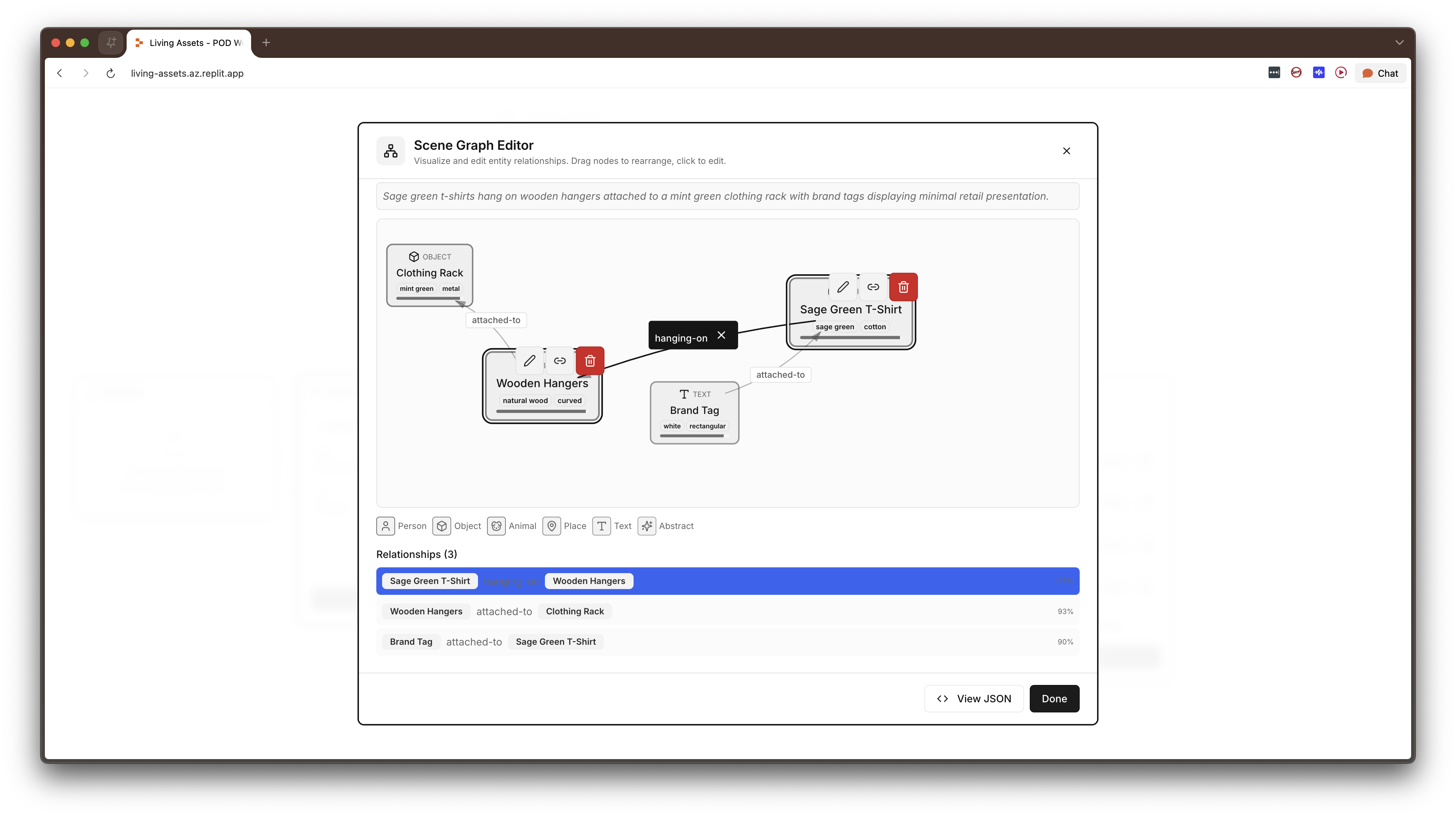The image size is (1456, 817).
Task: Expand the tab list chevron
Action: (1400, 43)
